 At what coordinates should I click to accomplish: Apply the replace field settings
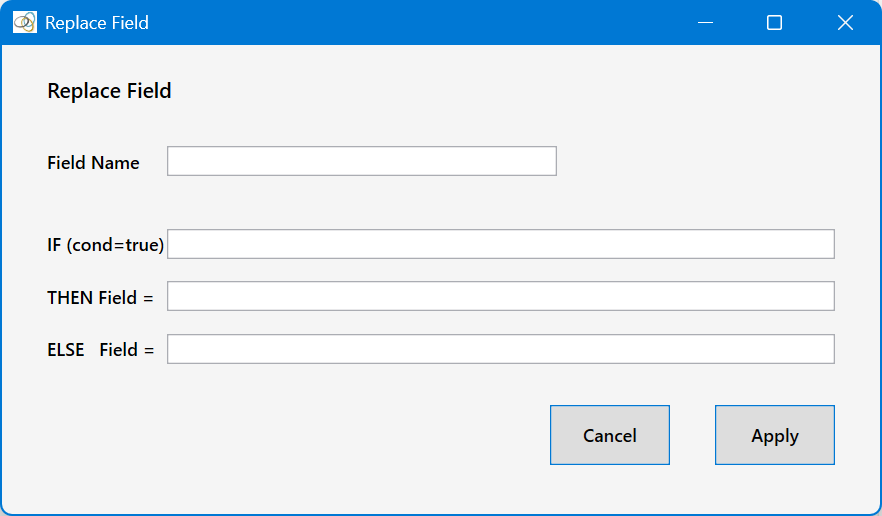point(775,435)
